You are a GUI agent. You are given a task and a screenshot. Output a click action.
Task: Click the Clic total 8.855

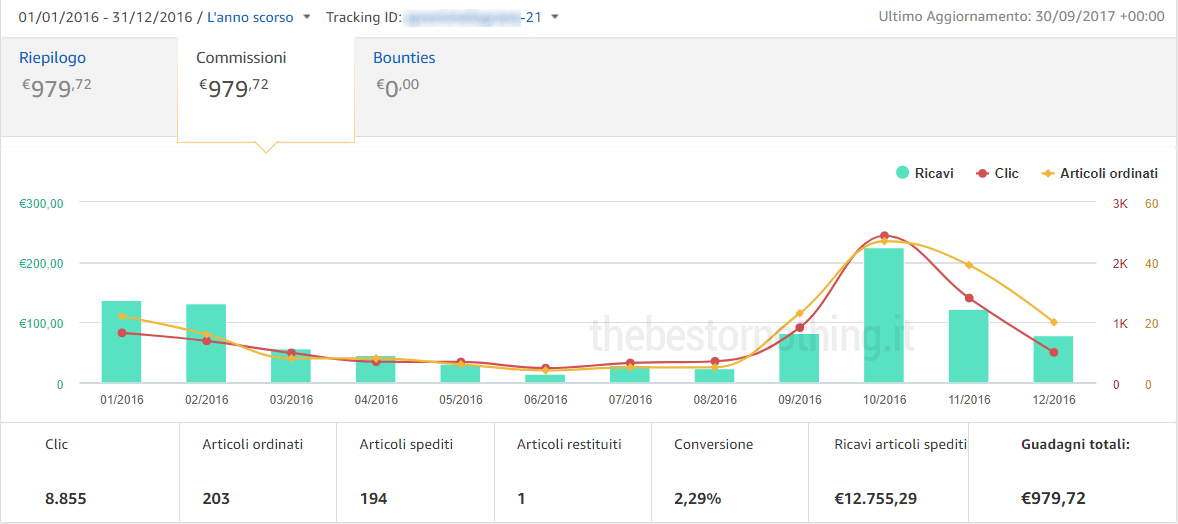click(66, 498)
